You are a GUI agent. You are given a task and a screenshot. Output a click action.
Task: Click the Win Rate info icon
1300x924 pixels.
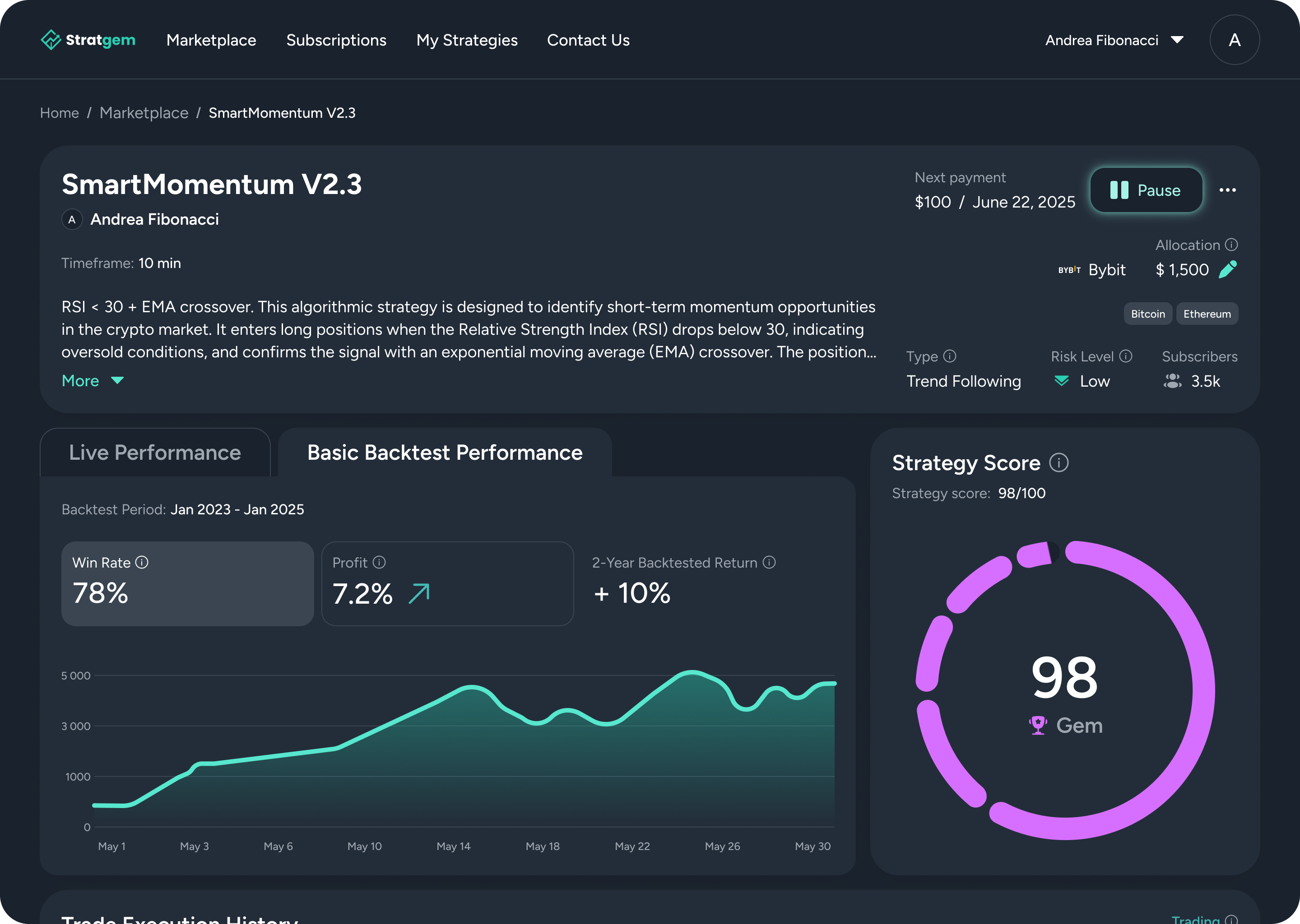pos(142,562)
